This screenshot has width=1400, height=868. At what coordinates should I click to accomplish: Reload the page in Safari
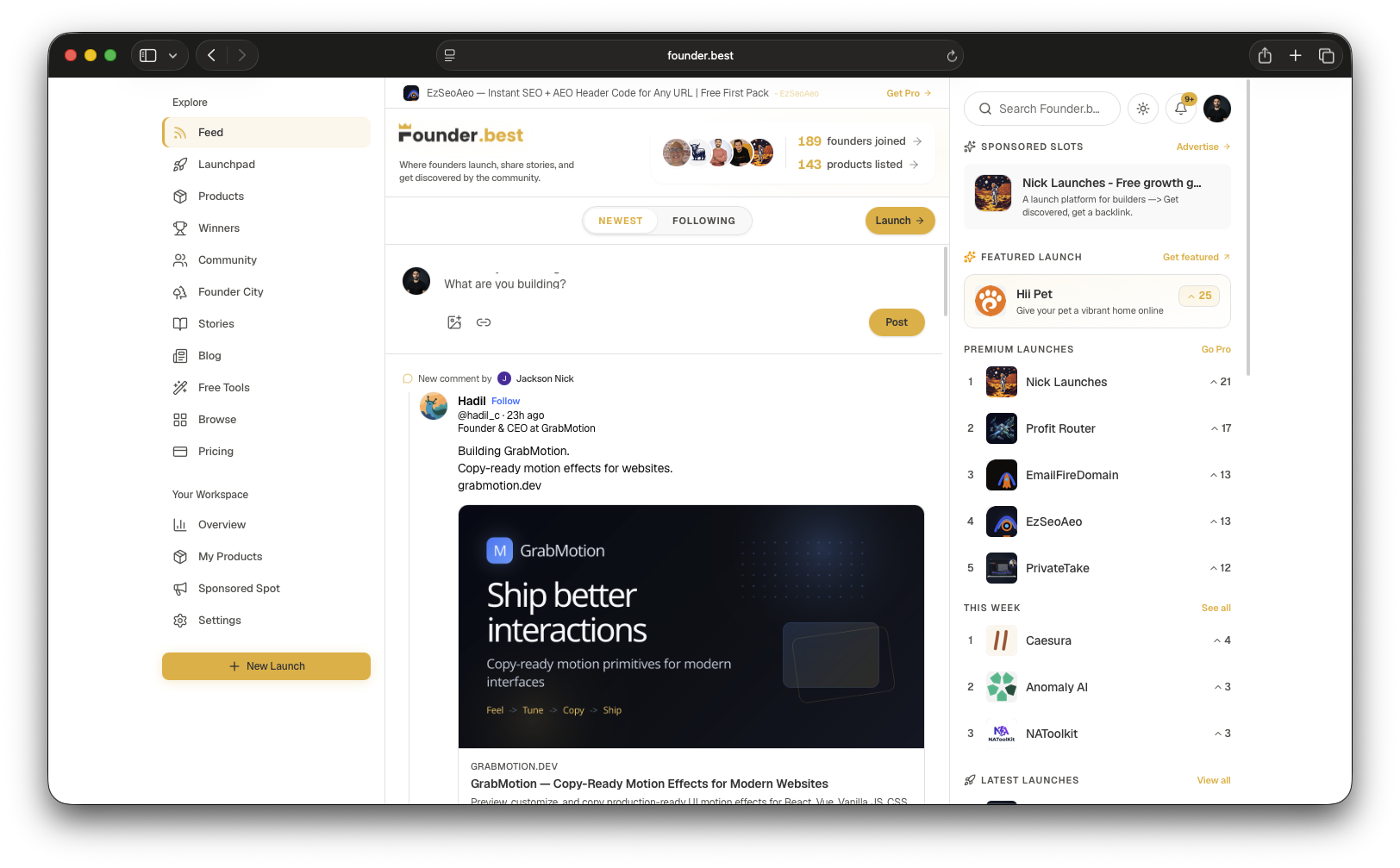(x=952, y=56)
